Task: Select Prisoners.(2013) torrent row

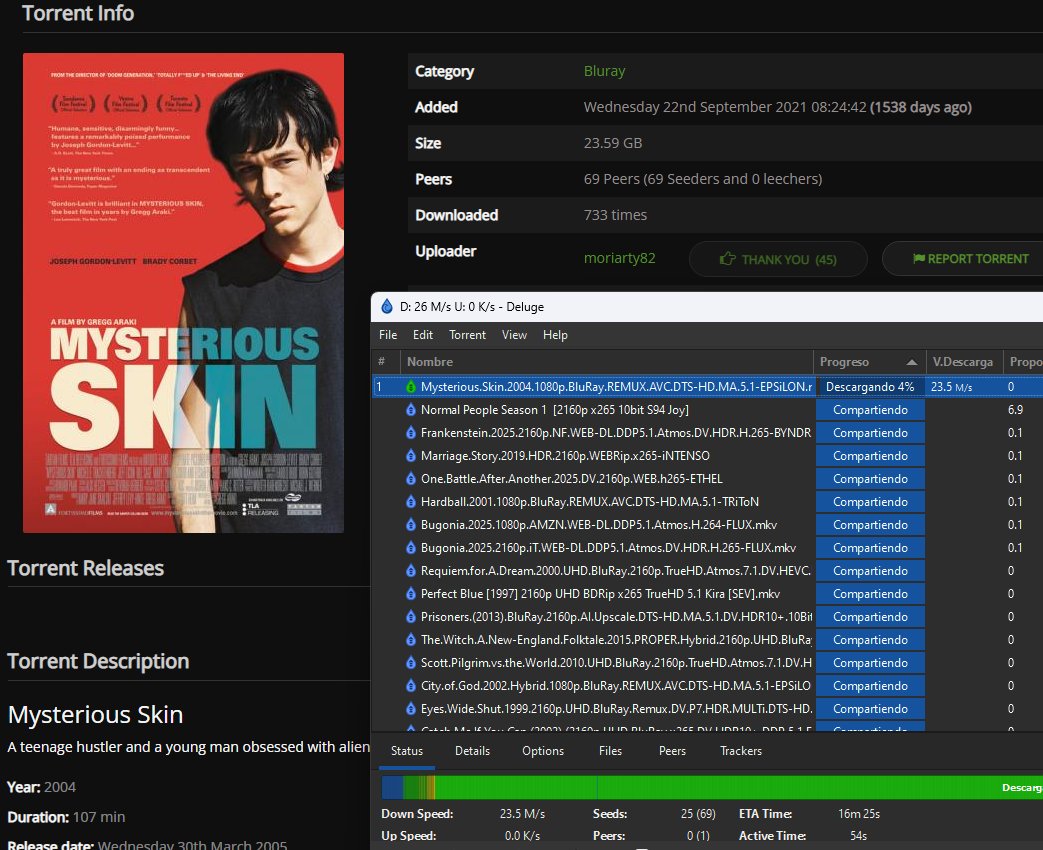Action: tap(707, 617)
